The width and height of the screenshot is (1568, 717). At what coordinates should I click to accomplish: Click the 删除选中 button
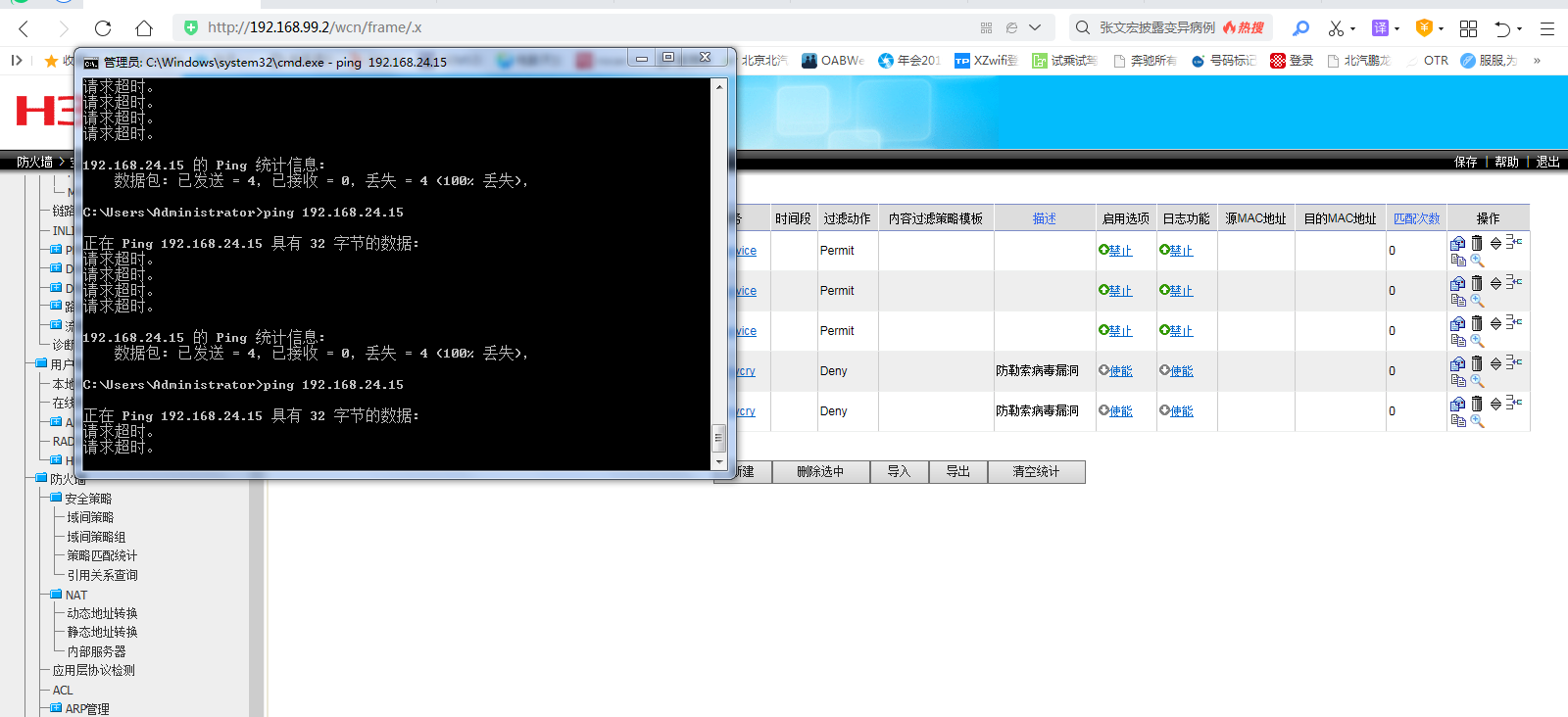pos(820,472)
